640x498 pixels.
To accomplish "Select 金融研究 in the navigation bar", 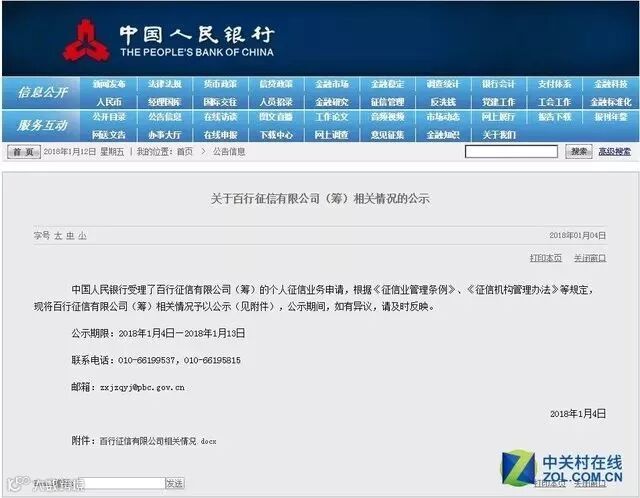I will [332, 102].
